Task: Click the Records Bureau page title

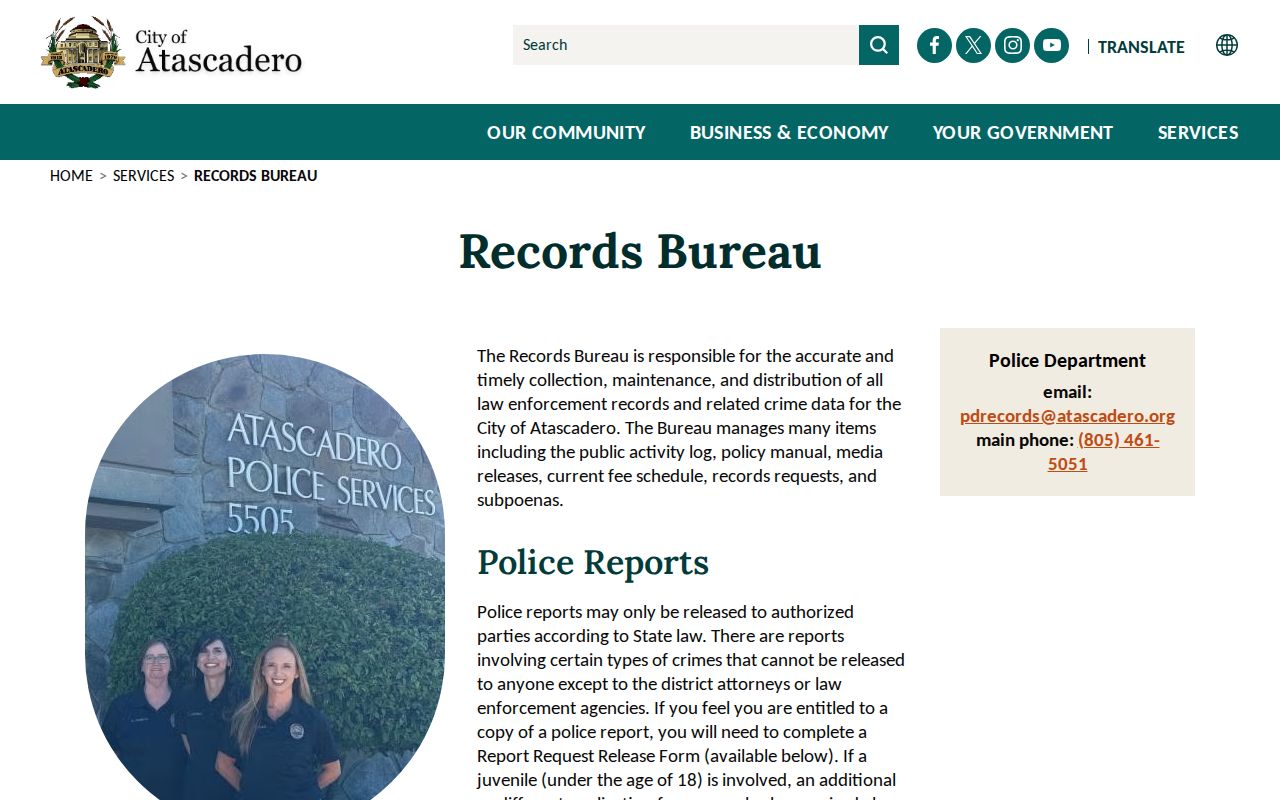Action: click(640, 251)
